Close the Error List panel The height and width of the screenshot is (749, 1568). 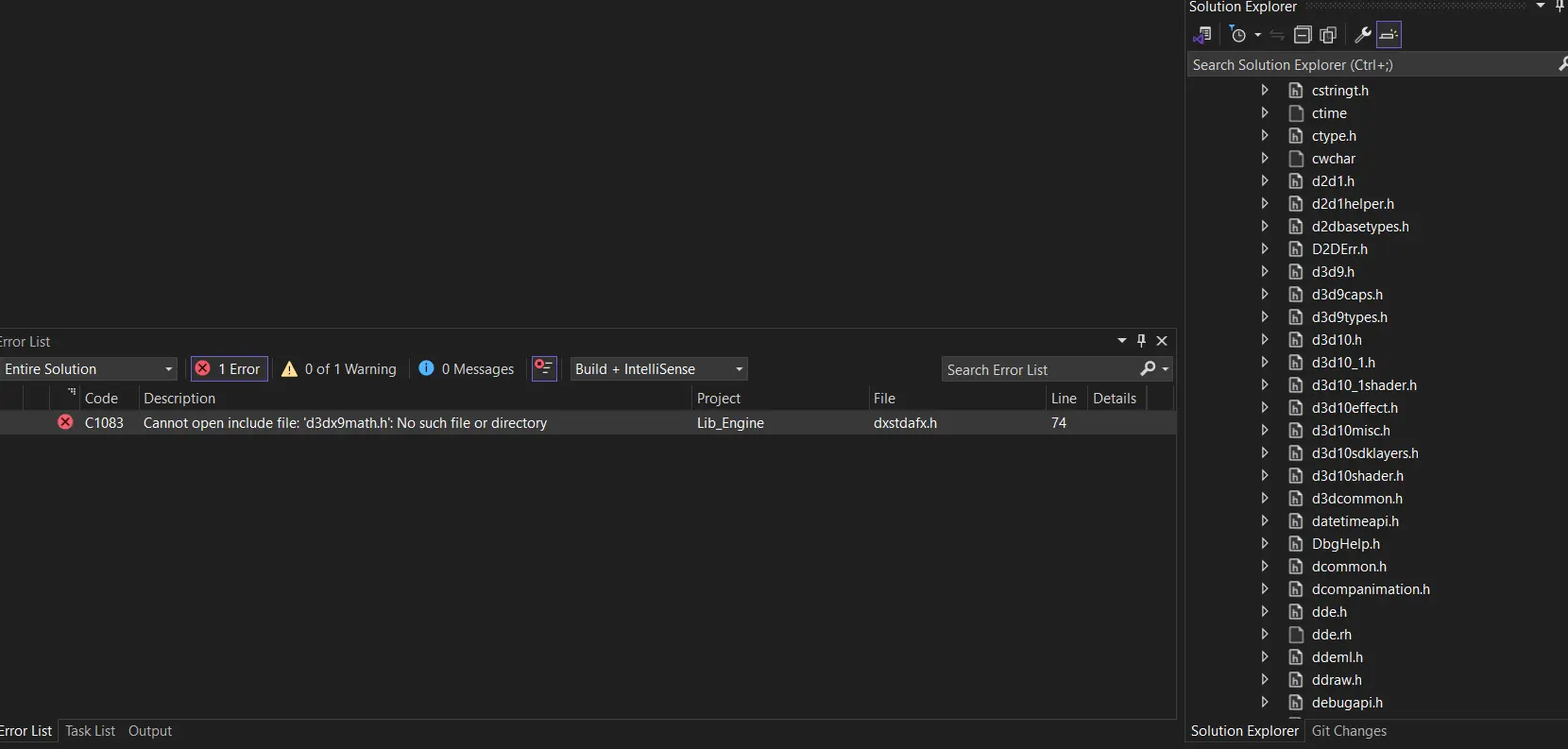1162,341
